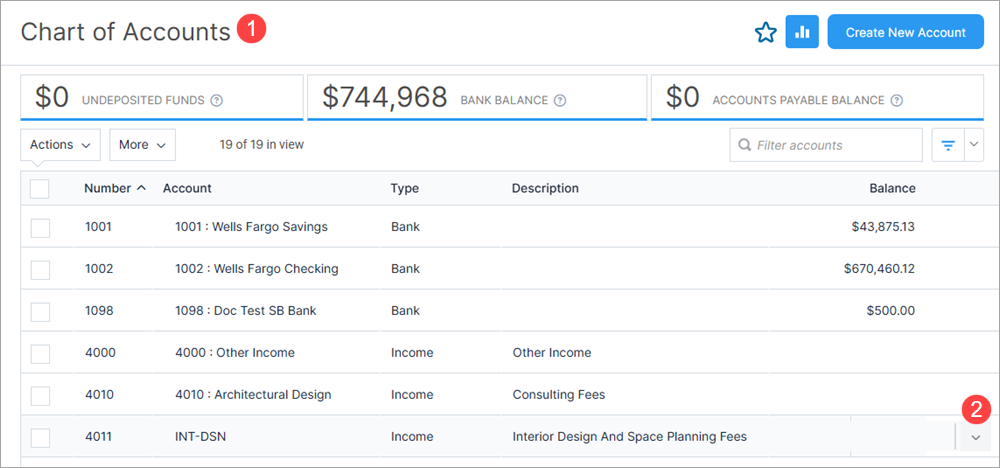Viewport: 1000px width, 468px height.
Task: Sort by the Type column header
Action: [x=404, y=188]
